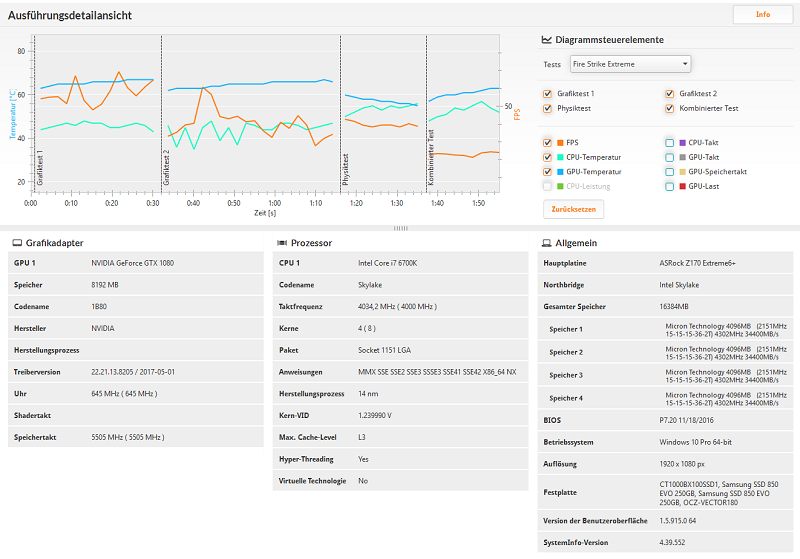This screenshot has height=559, width=800.
Task: Click the Zurücksetzen button
Action: (x=573, y=209)
